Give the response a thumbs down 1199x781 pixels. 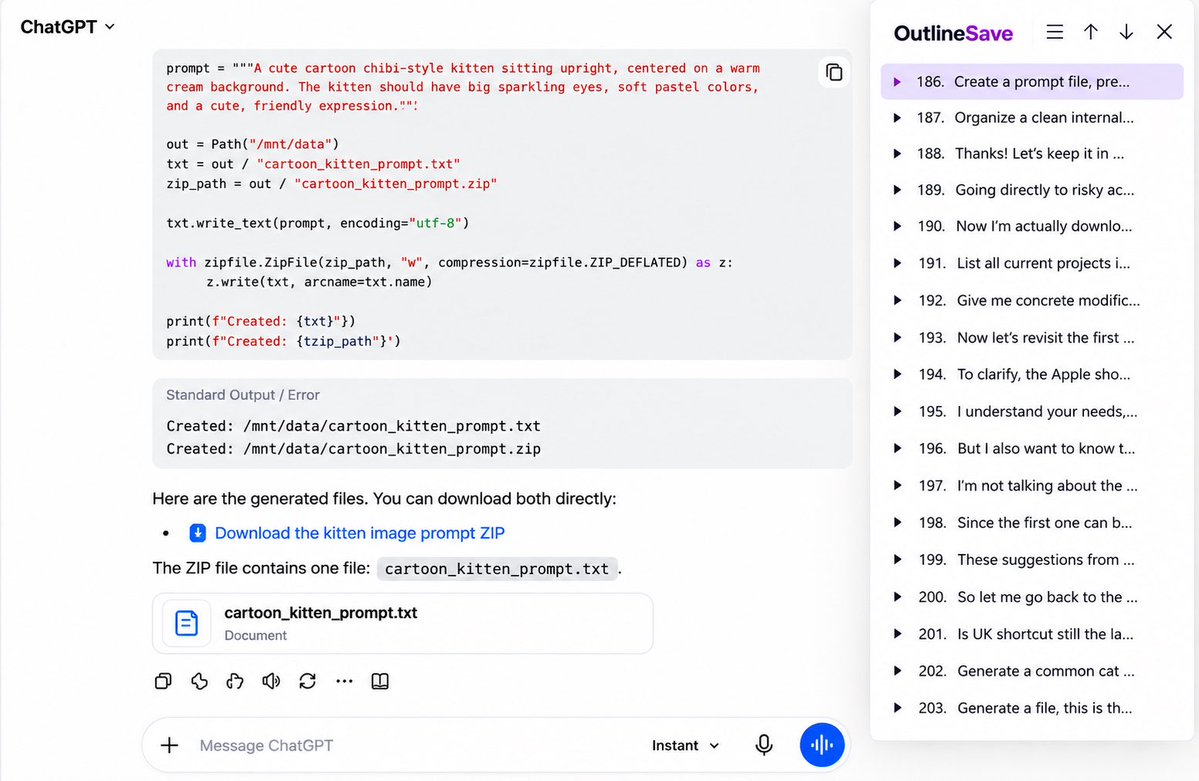[235, 681]
